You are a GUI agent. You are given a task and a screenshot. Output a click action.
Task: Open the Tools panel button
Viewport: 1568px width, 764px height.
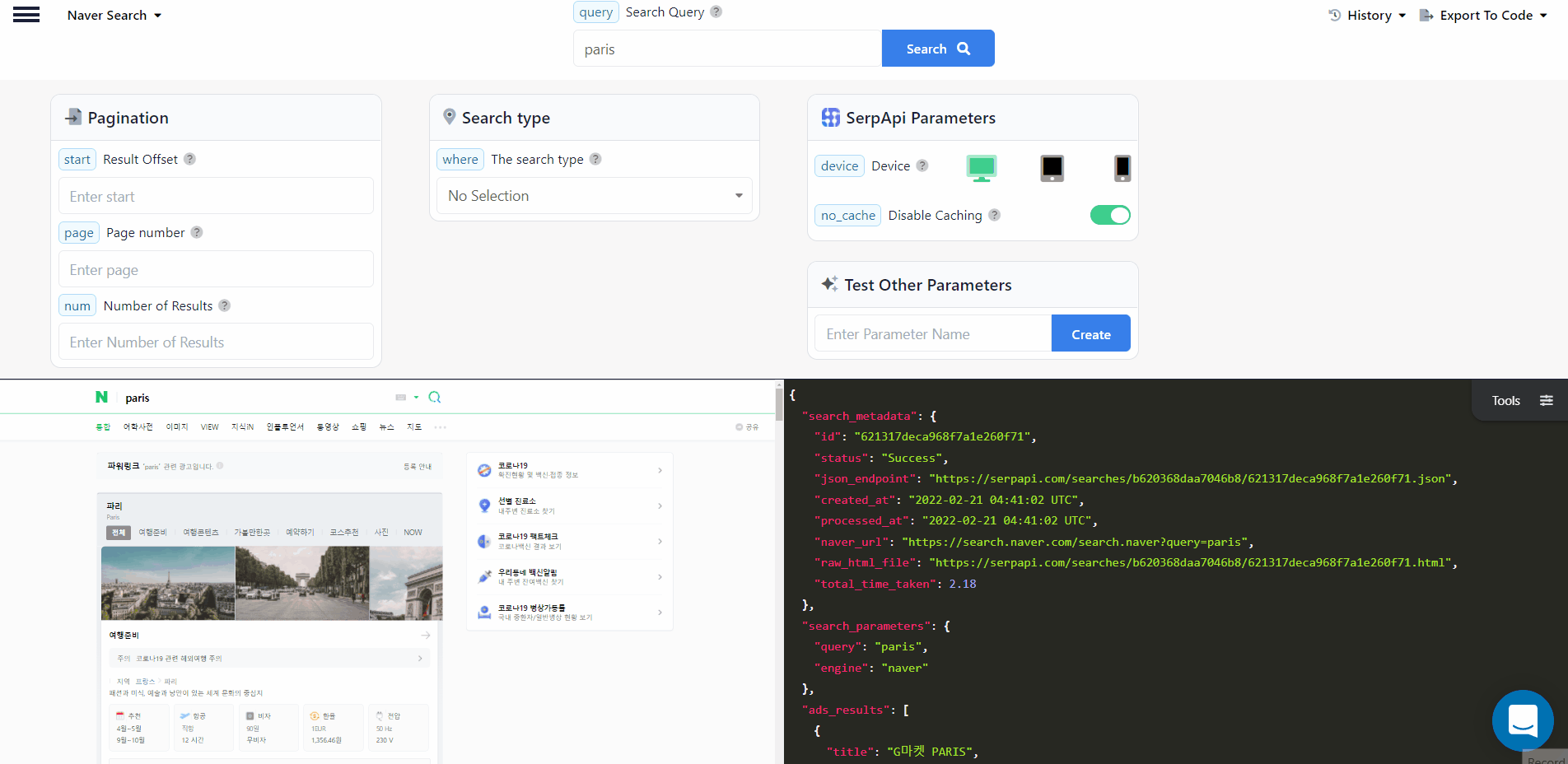tap(1520, 400)
